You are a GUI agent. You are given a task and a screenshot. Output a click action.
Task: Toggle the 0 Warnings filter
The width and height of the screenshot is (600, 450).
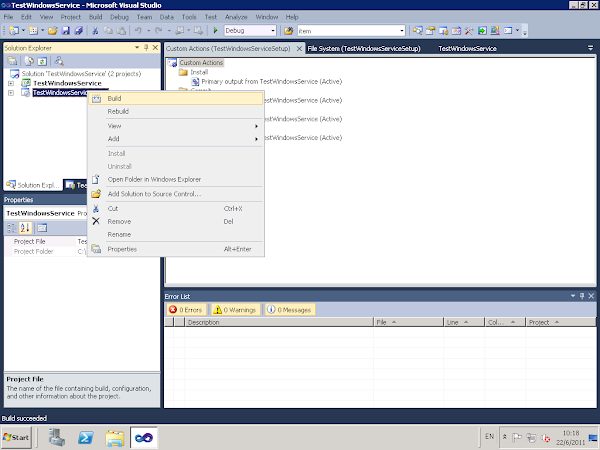pyautogui.click(x=235, y=310)
